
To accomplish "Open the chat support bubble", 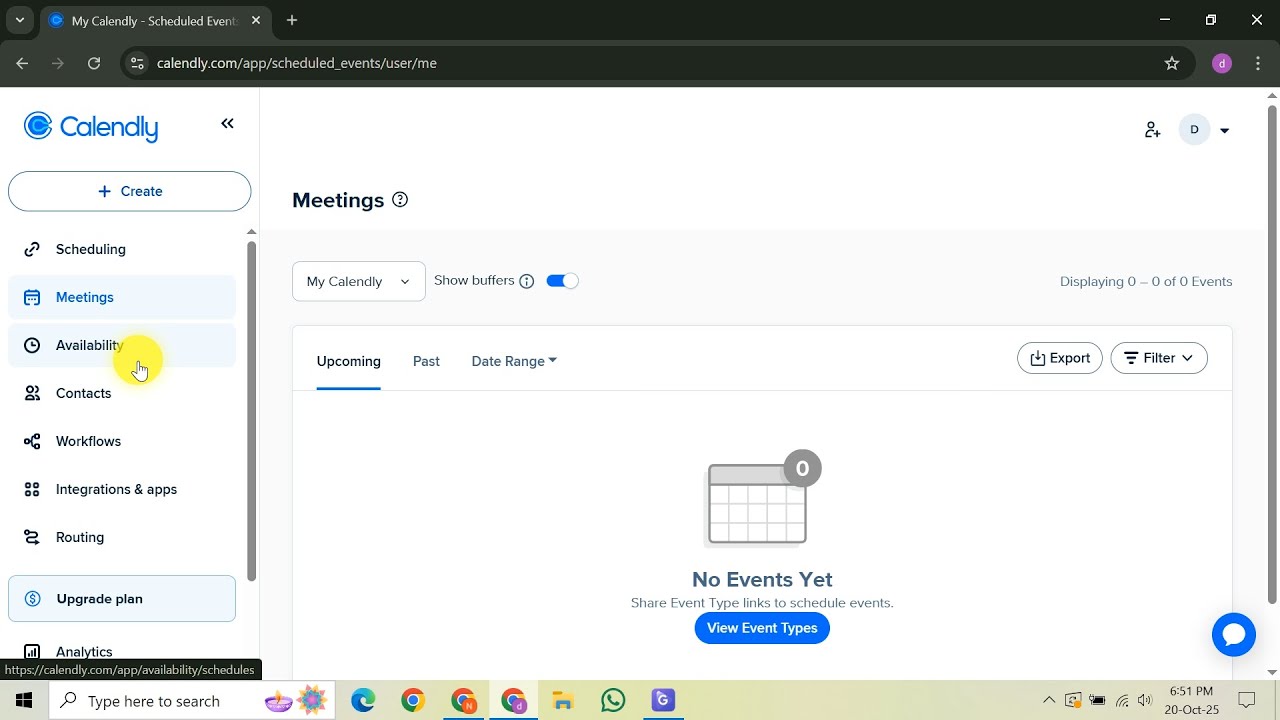I will [x=1234, y=635].
